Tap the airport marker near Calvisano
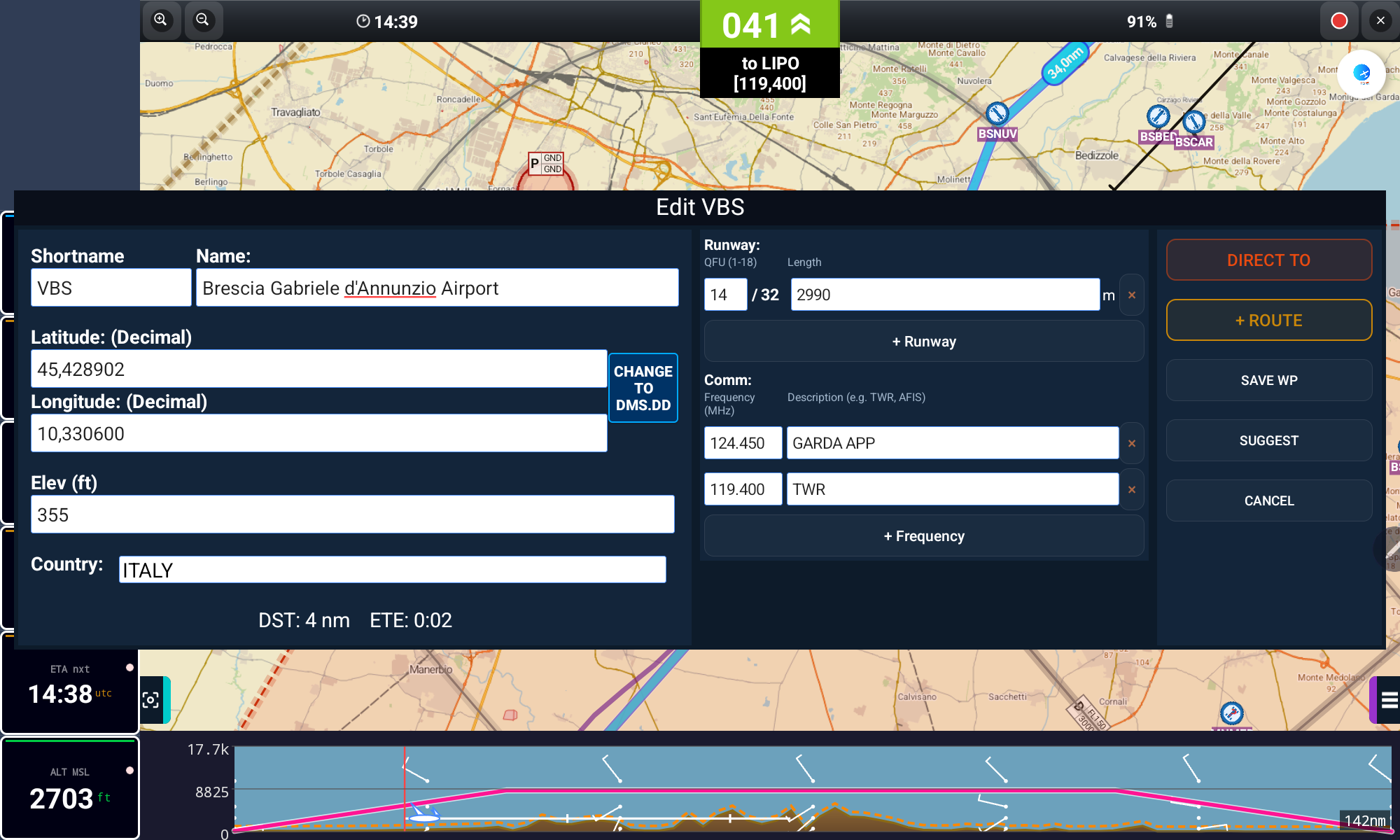Image resolution: width=1400 pixels, height=840 pixels. [x=1232, y=713]
